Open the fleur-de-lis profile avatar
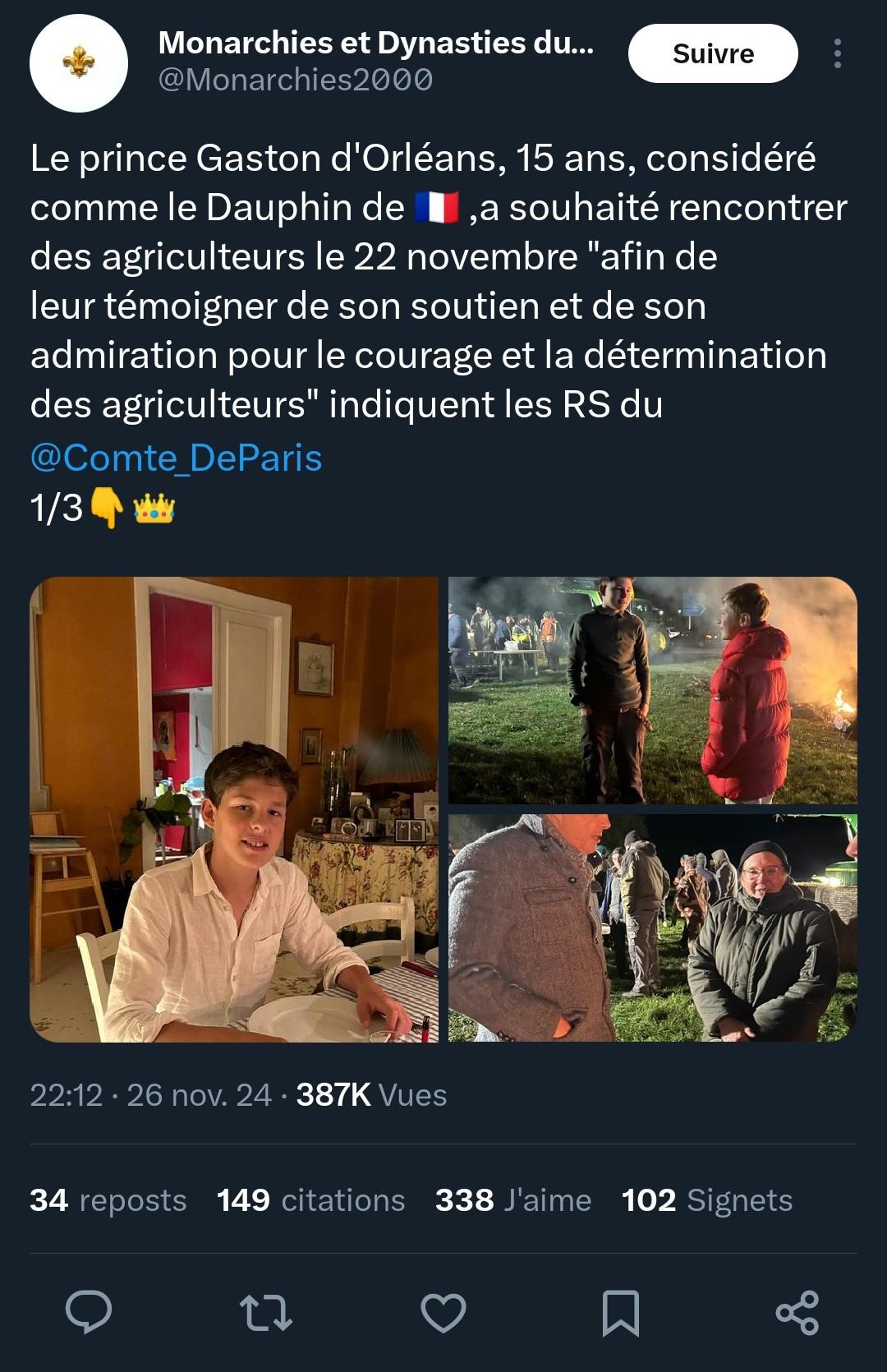This screenshot has width=887, height=1372. 79,62
